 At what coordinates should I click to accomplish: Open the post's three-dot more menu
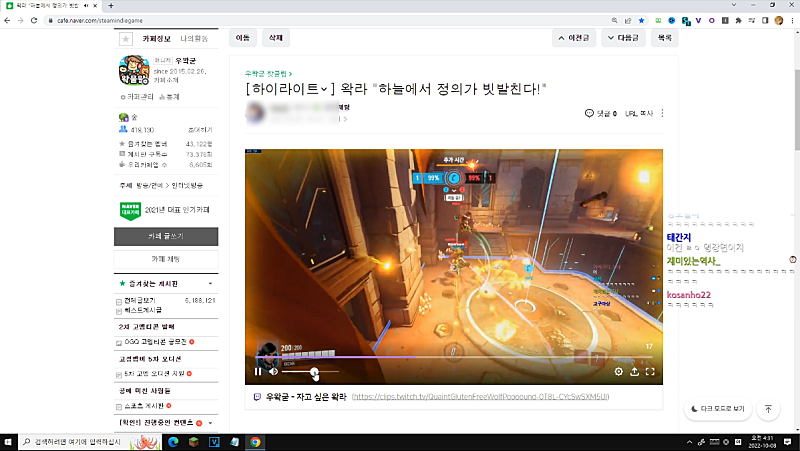point(662,113)
